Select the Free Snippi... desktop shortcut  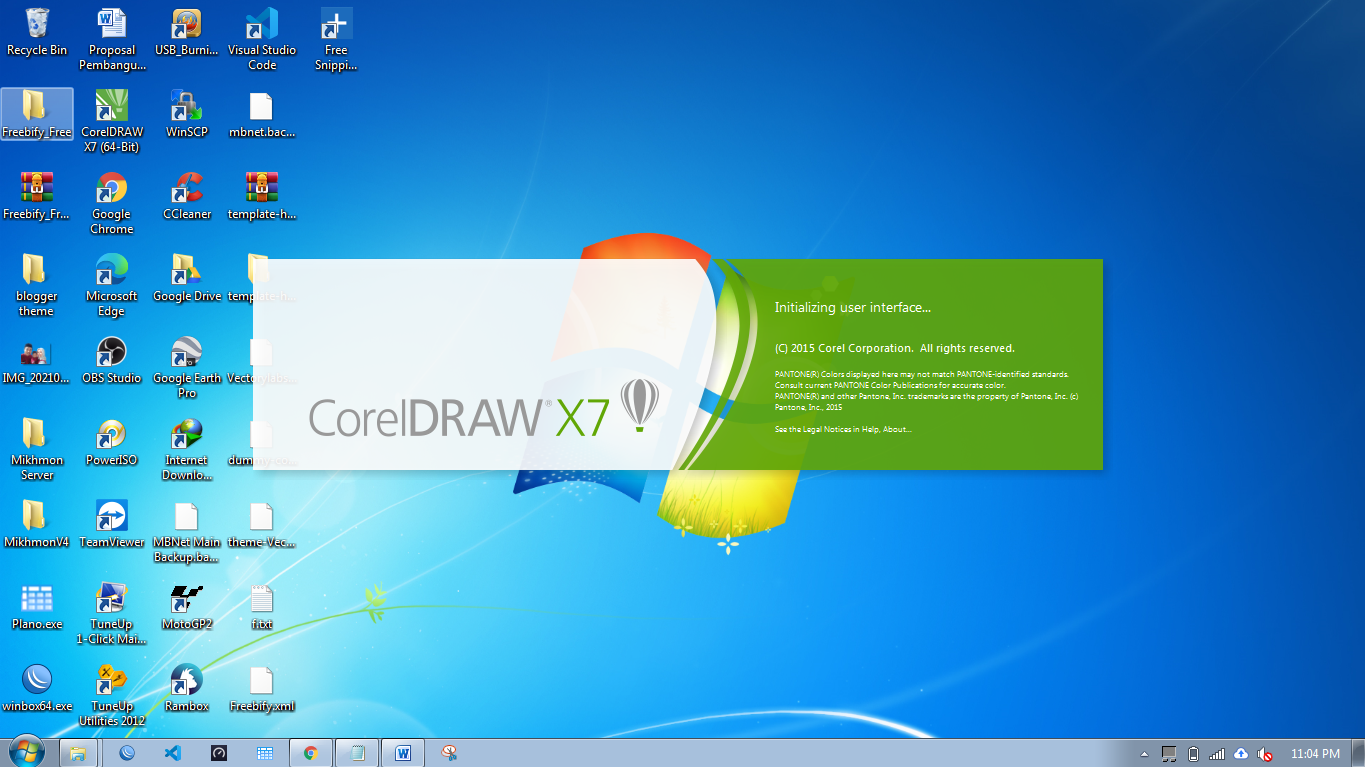tap(336, 40)
